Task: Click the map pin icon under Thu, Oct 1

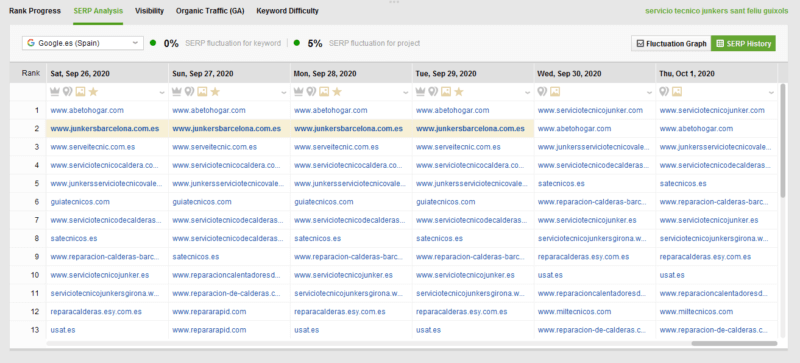Action: 664,92
